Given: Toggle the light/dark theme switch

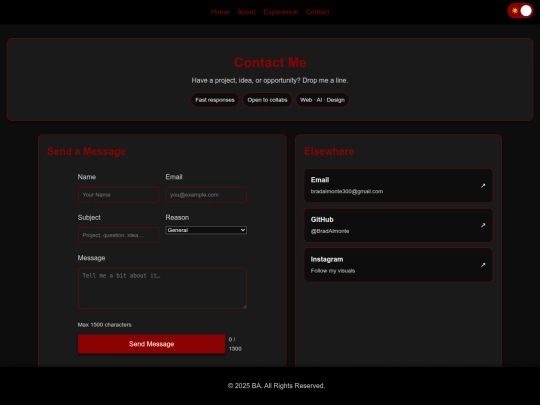Looking at the screenshot, I should click(x=520, y=11).
